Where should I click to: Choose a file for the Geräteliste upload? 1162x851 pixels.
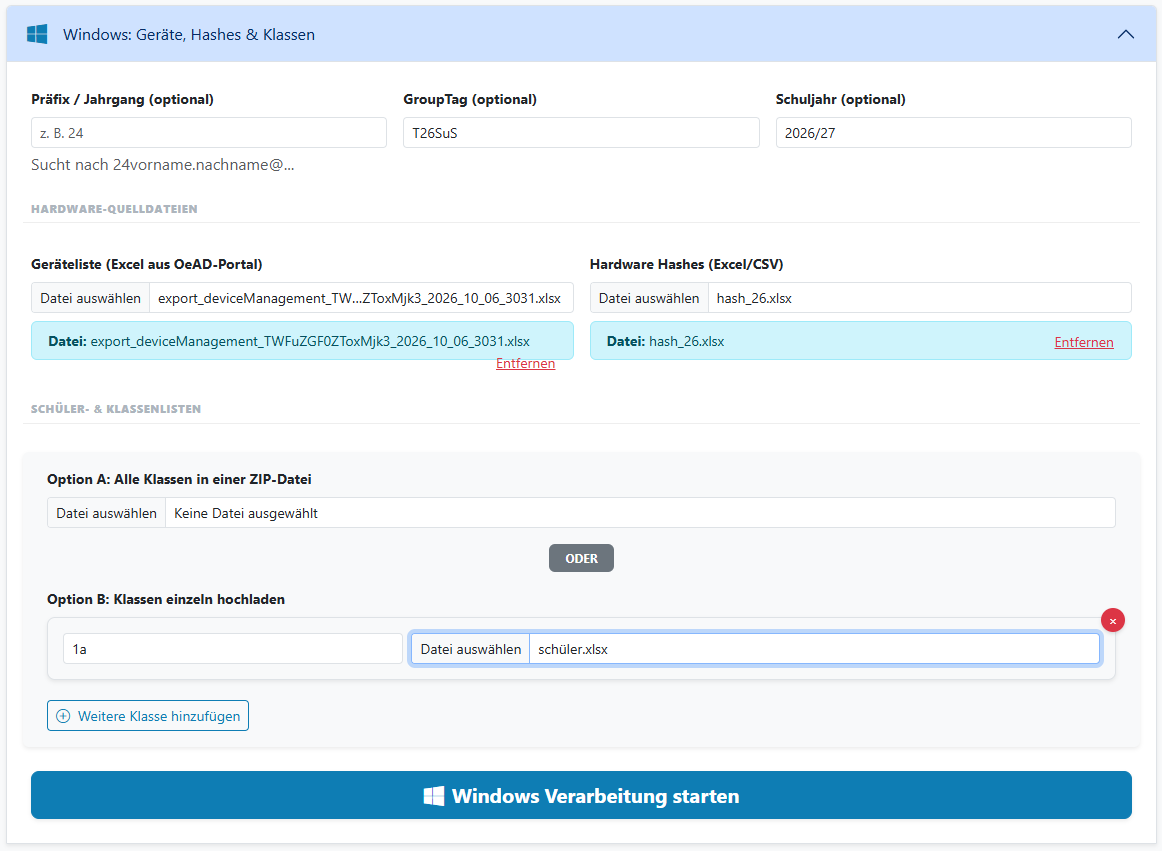[90, 298]
